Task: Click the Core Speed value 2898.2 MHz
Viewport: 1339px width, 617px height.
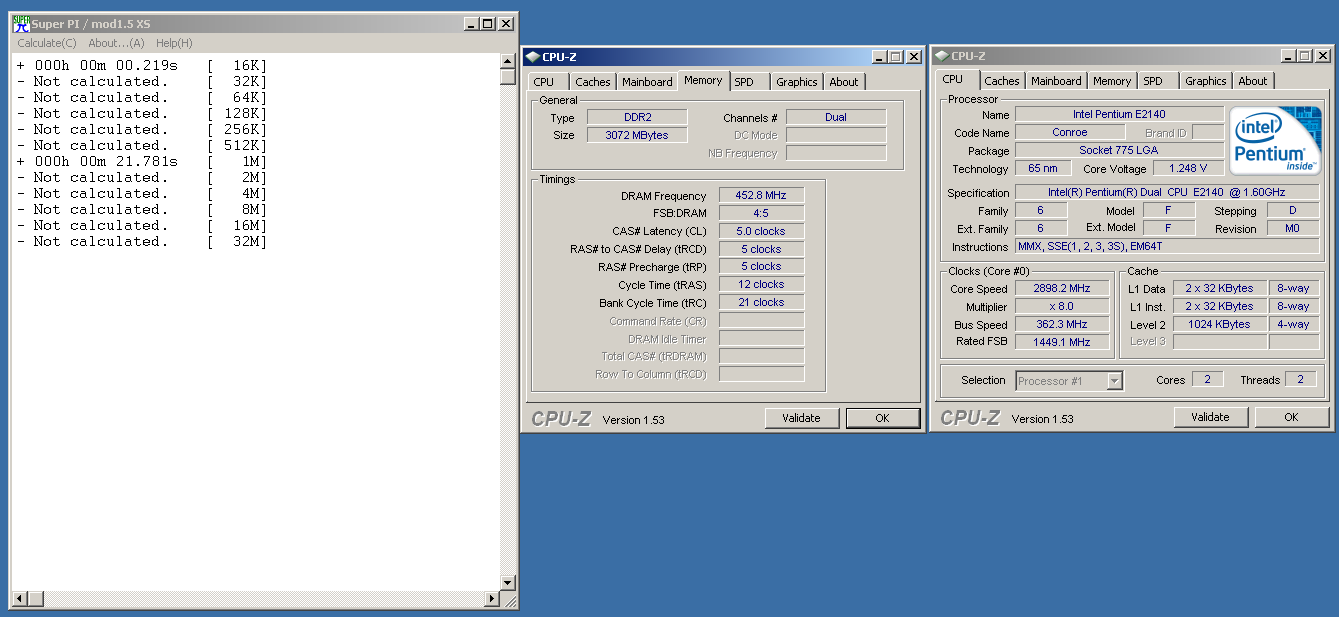Action: coord(1061,288)
